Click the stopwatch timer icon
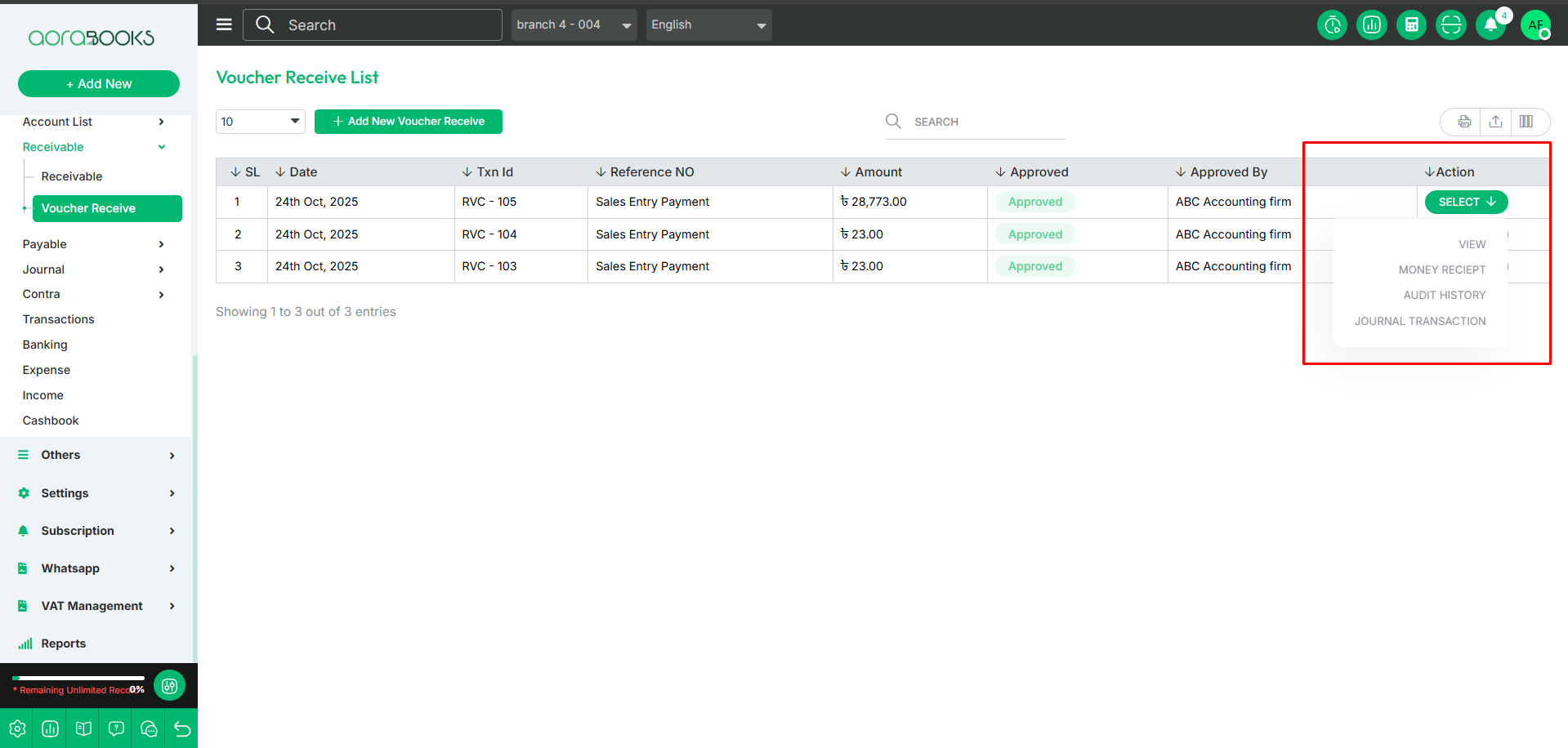 (x=1332, y=25)
